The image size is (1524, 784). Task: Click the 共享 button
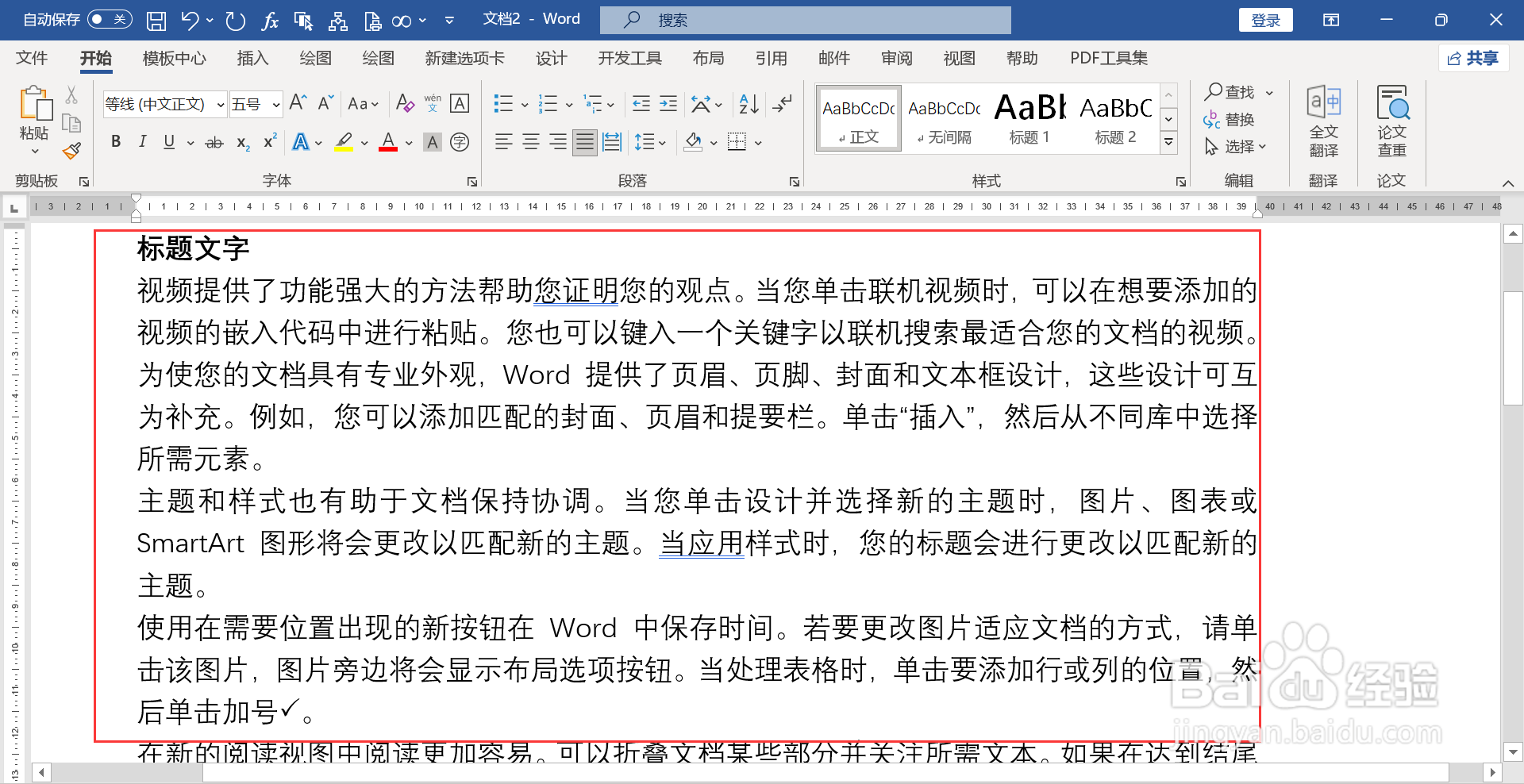pyautogui.click(x=1473, y=58)
